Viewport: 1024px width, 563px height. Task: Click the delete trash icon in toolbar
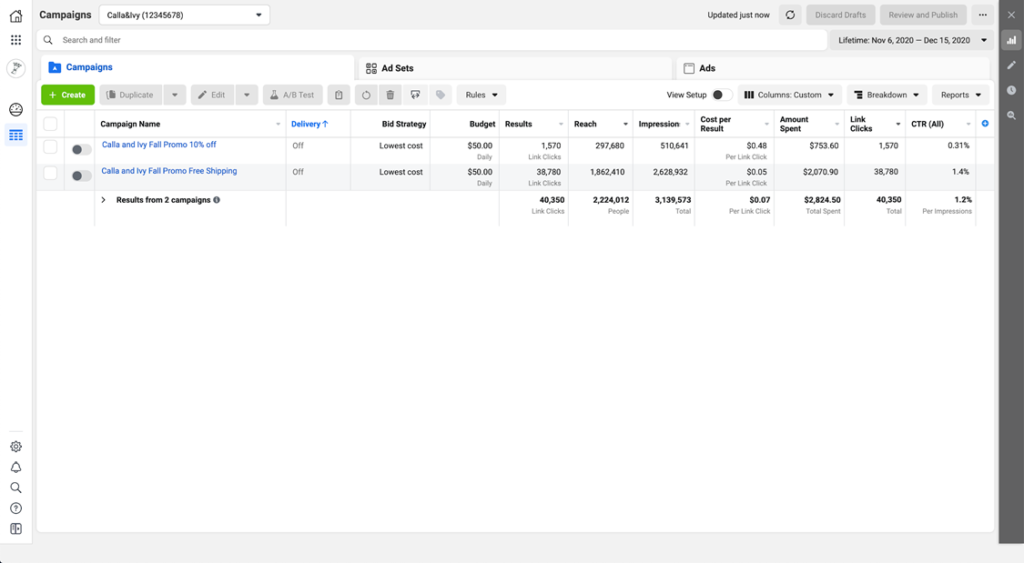click(391, 95)
